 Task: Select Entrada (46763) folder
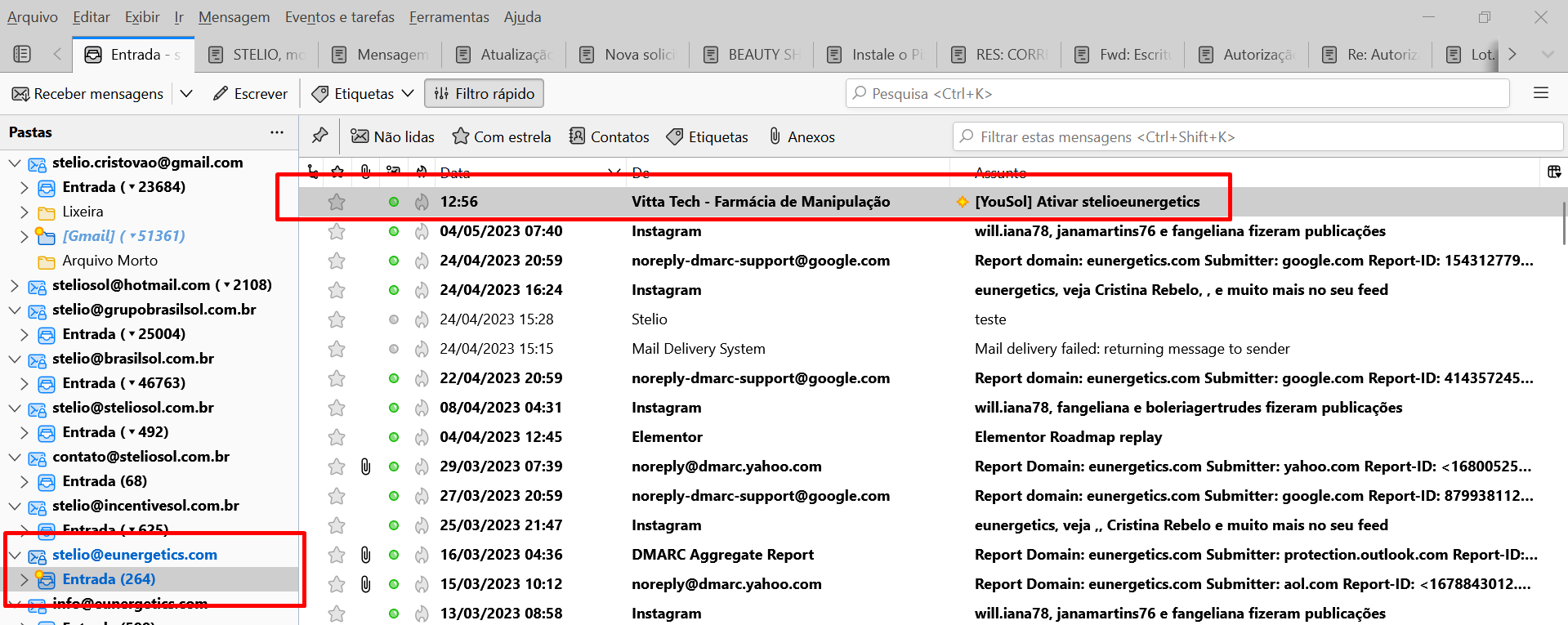point(123,383)
